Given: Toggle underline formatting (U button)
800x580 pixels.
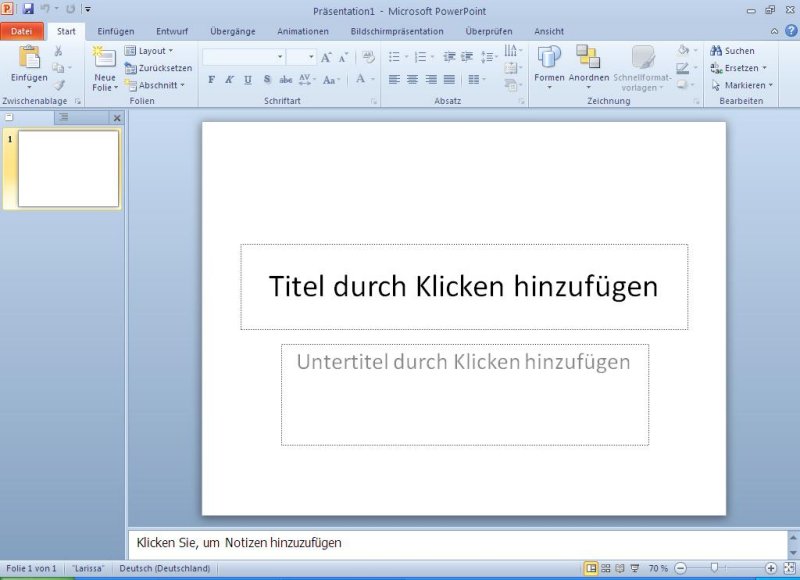Looking at the screenshot, I should 248,79.
